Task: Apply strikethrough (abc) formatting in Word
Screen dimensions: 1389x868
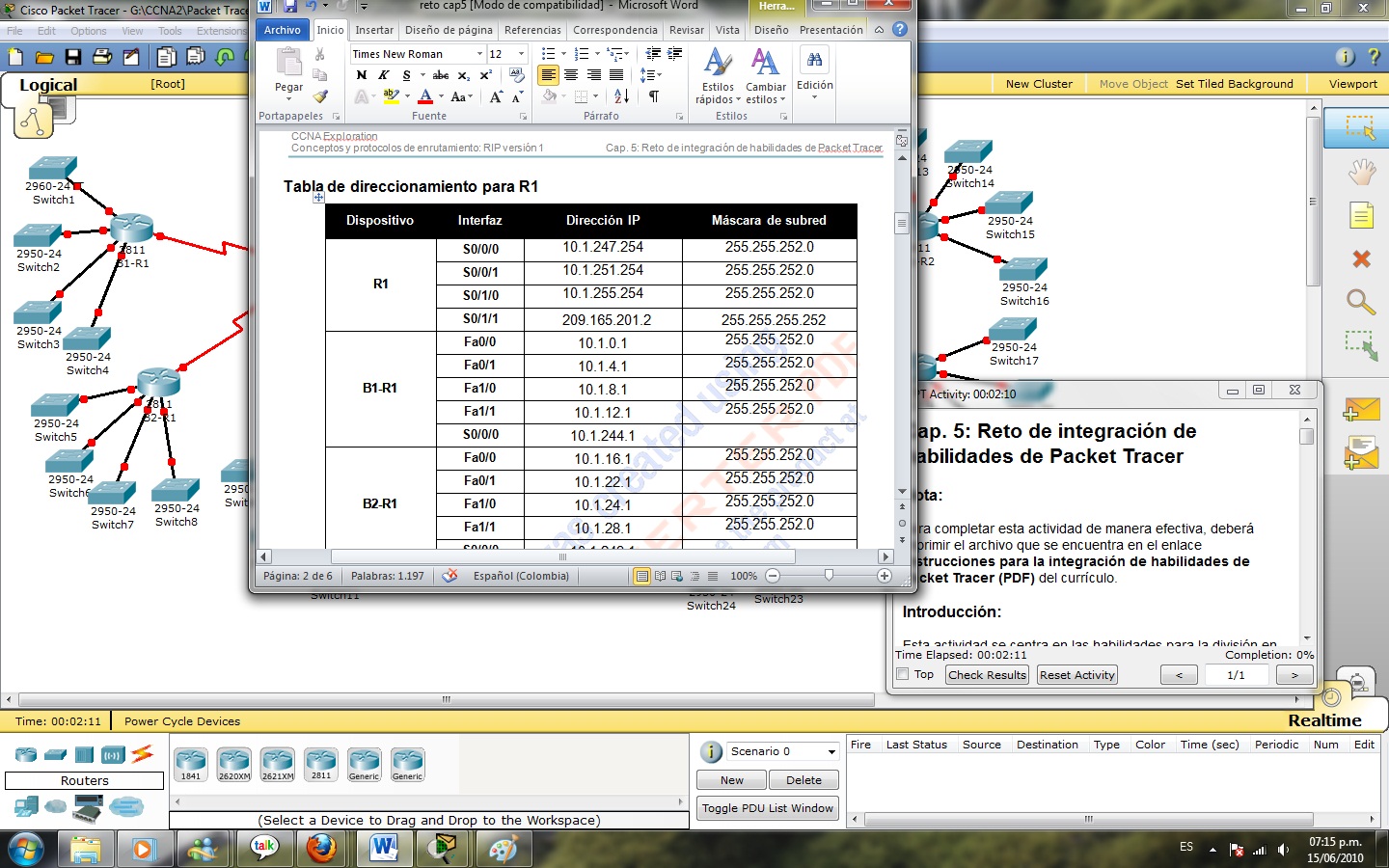Action: point(440,75)
